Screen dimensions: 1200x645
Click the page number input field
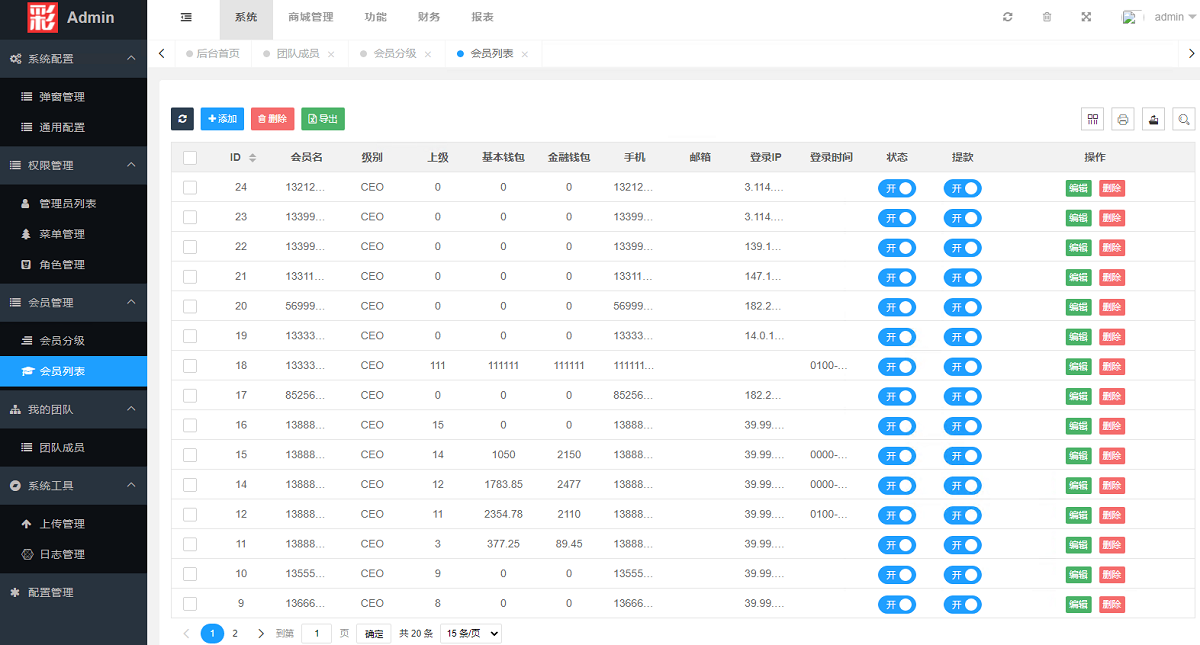point(317,633)
